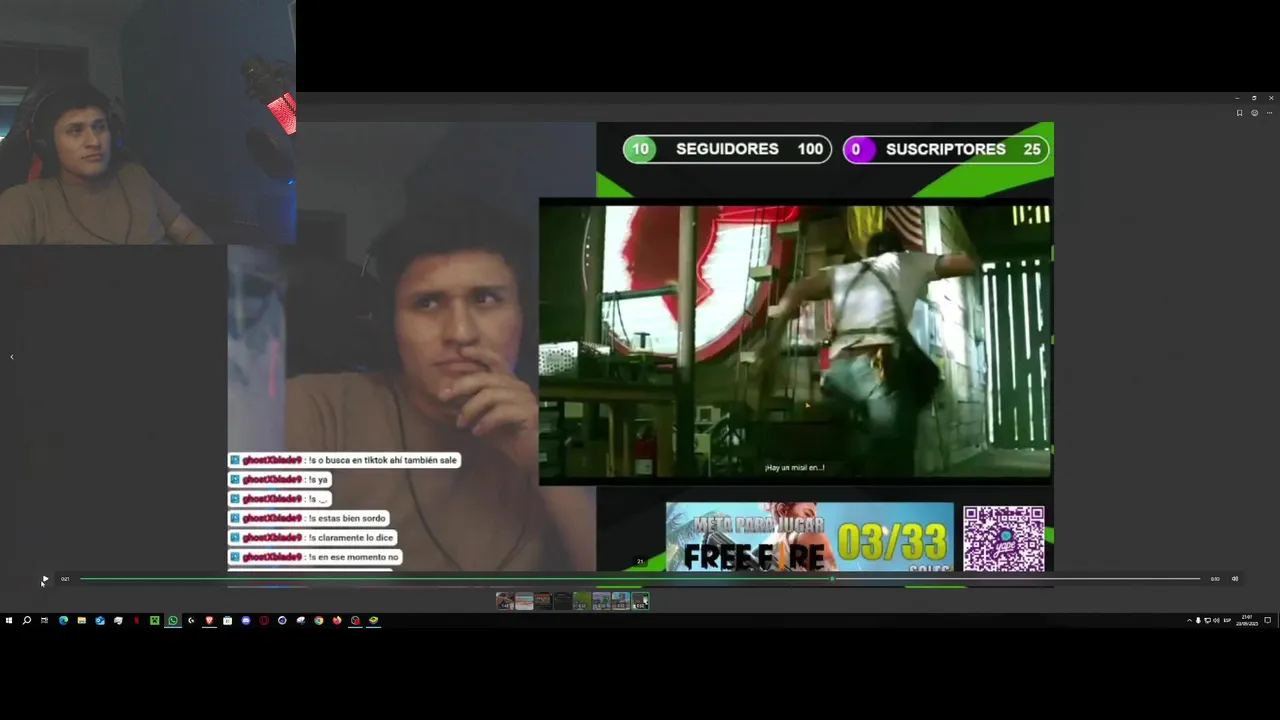Click the '¡Hay un misil en...!' subtitle
The height and width of the screenshot is (720, 1280).
click(x=794, y=467)
